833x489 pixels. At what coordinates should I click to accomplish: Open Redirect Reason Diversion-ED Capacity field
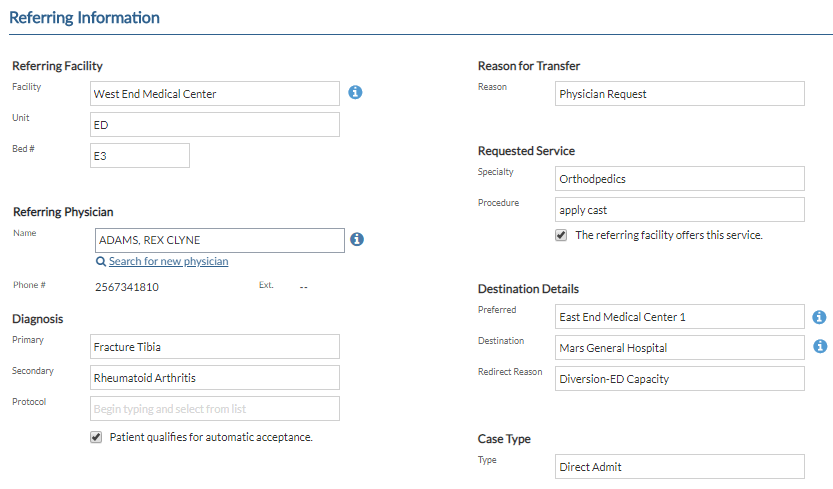coord(679,378)
